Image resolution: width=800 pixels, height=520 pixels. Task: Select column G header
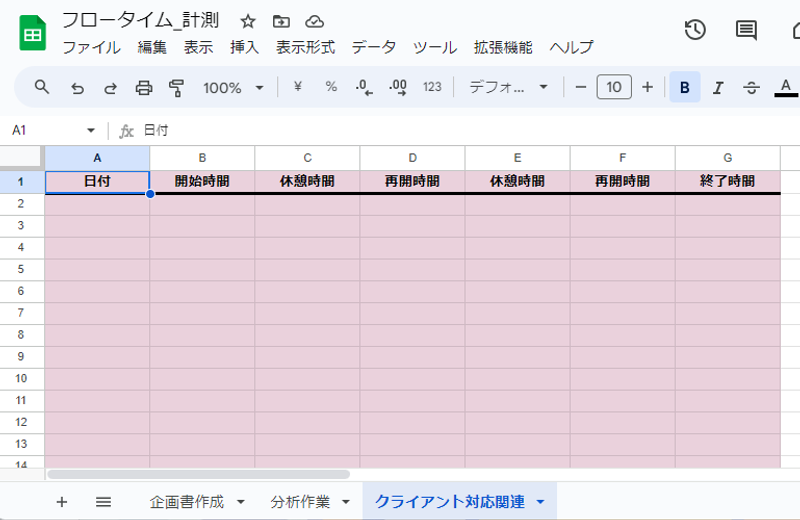click(x=728, y=158)
